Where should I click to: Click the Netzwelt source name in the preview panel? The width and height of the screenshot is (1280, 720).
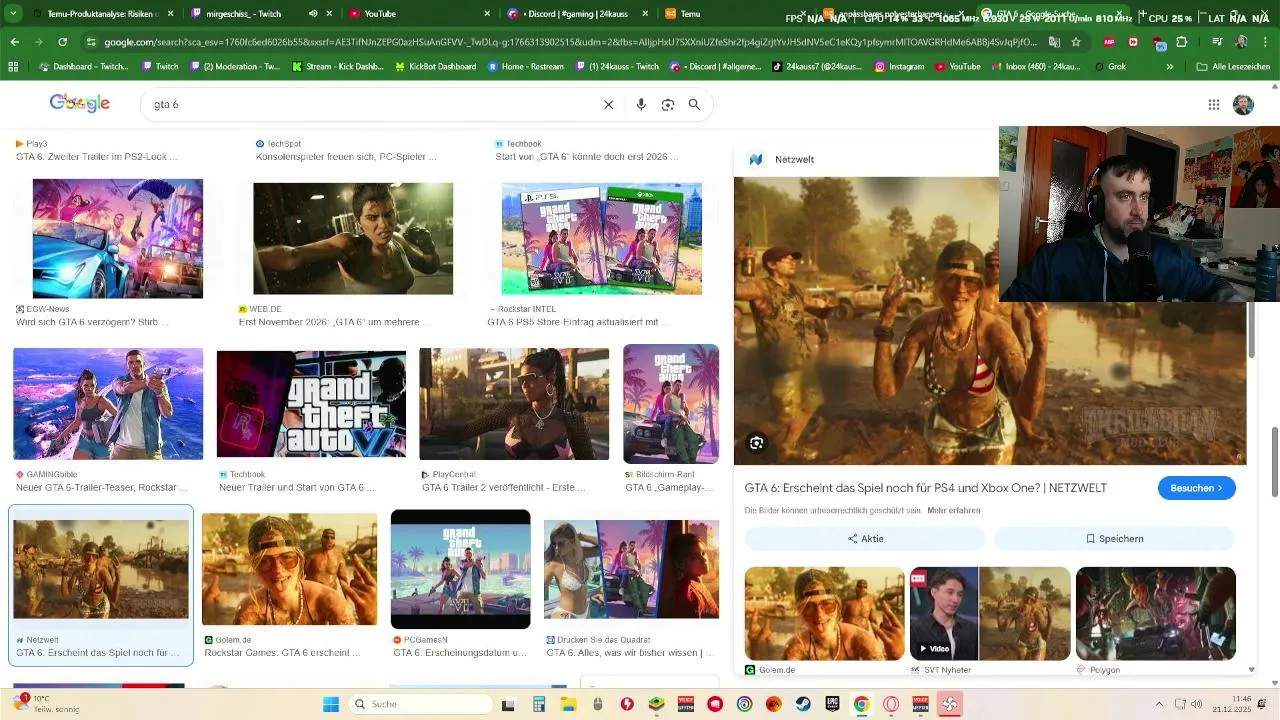click(794, 159)
